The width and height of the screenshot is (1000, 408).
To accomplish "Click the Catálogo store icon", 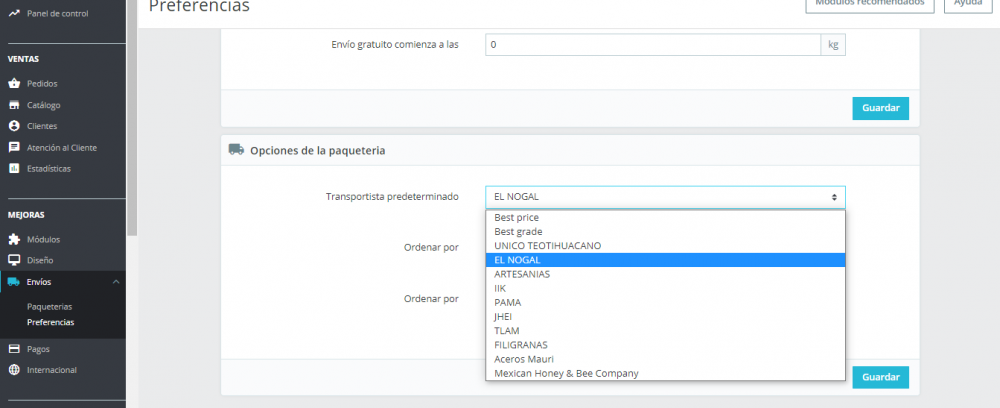I will click(x=14, y=105).
